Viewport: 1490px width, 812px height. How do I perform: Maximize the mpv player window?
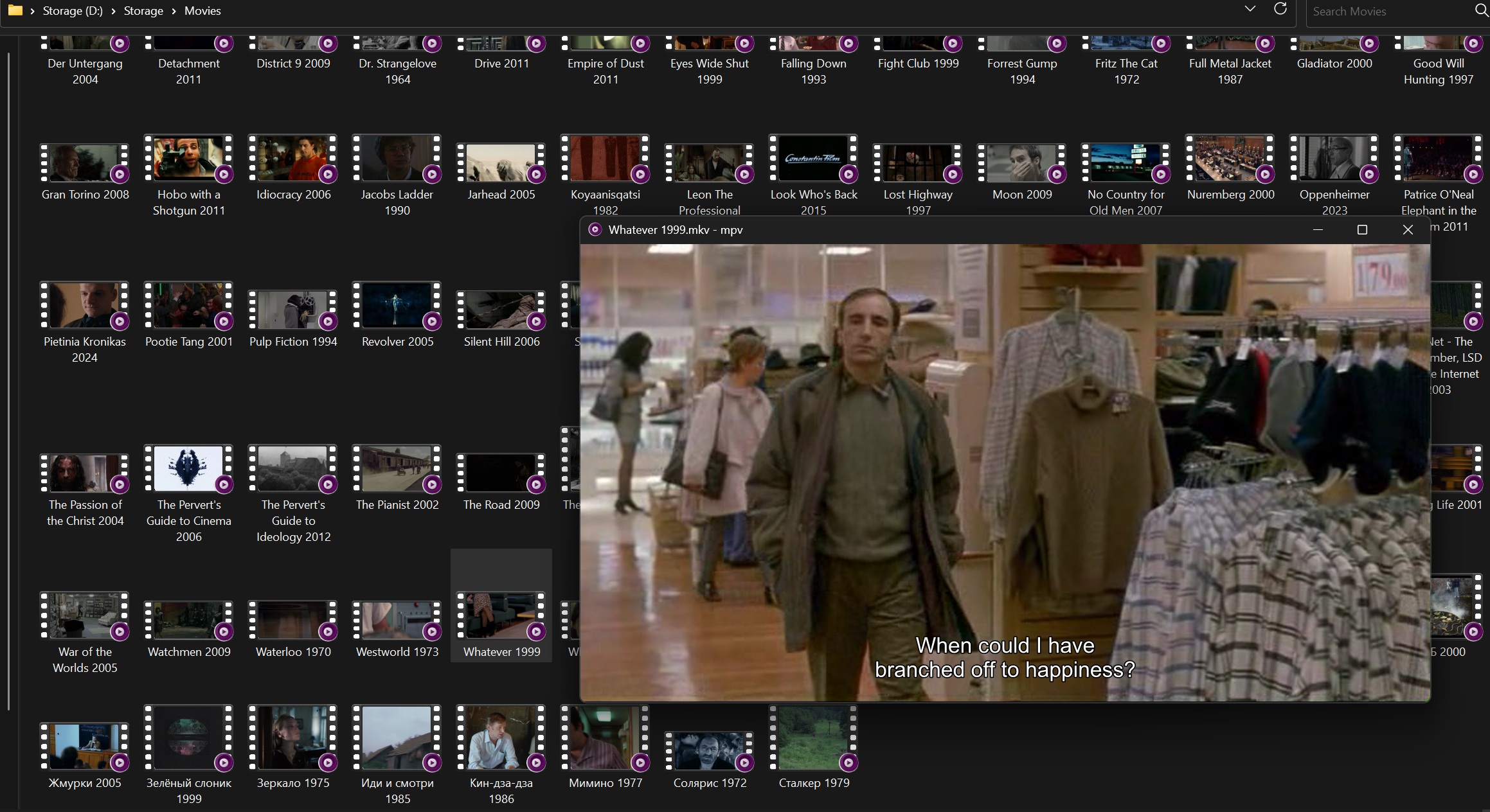click(x=1361, y=230)
